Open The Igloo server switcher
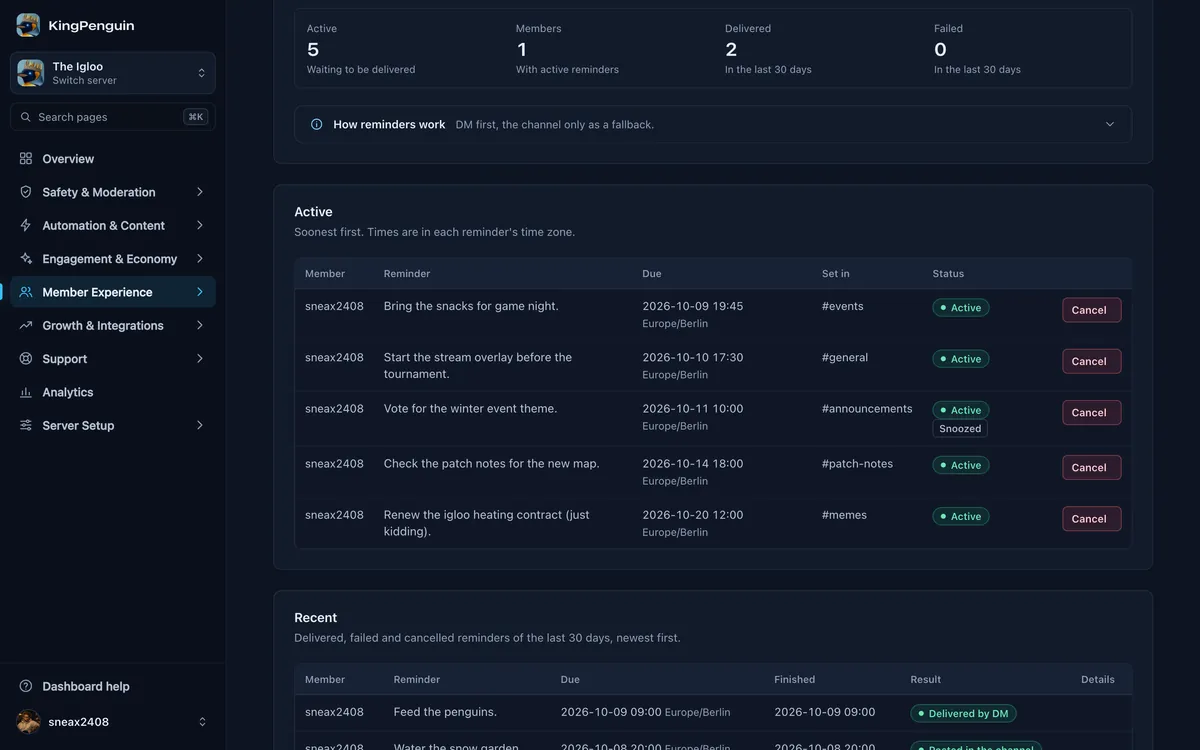 click(x=113, y=73)
